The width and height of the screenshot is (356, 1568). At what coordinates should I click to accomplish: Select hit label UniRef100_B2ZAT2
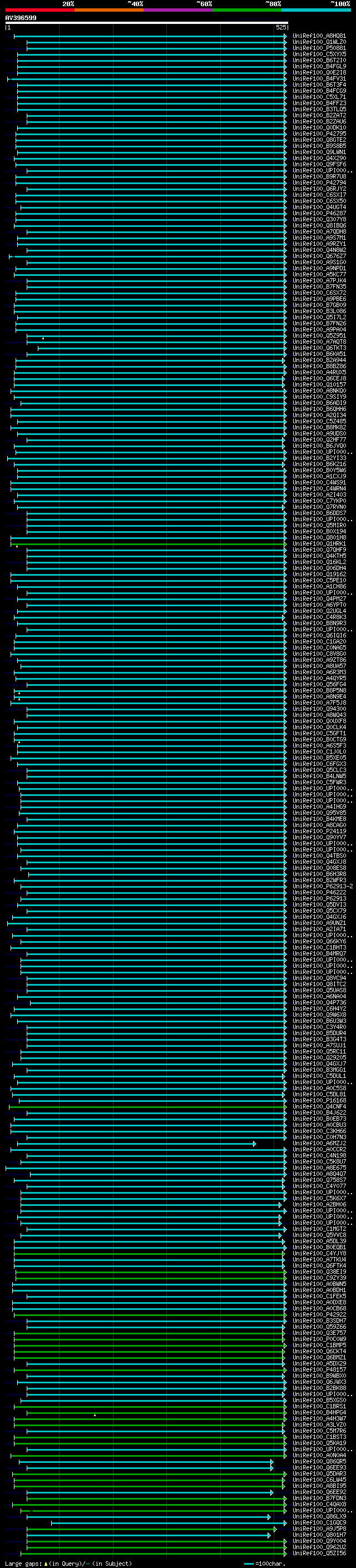pyautogui.click(x=319, y=115)
